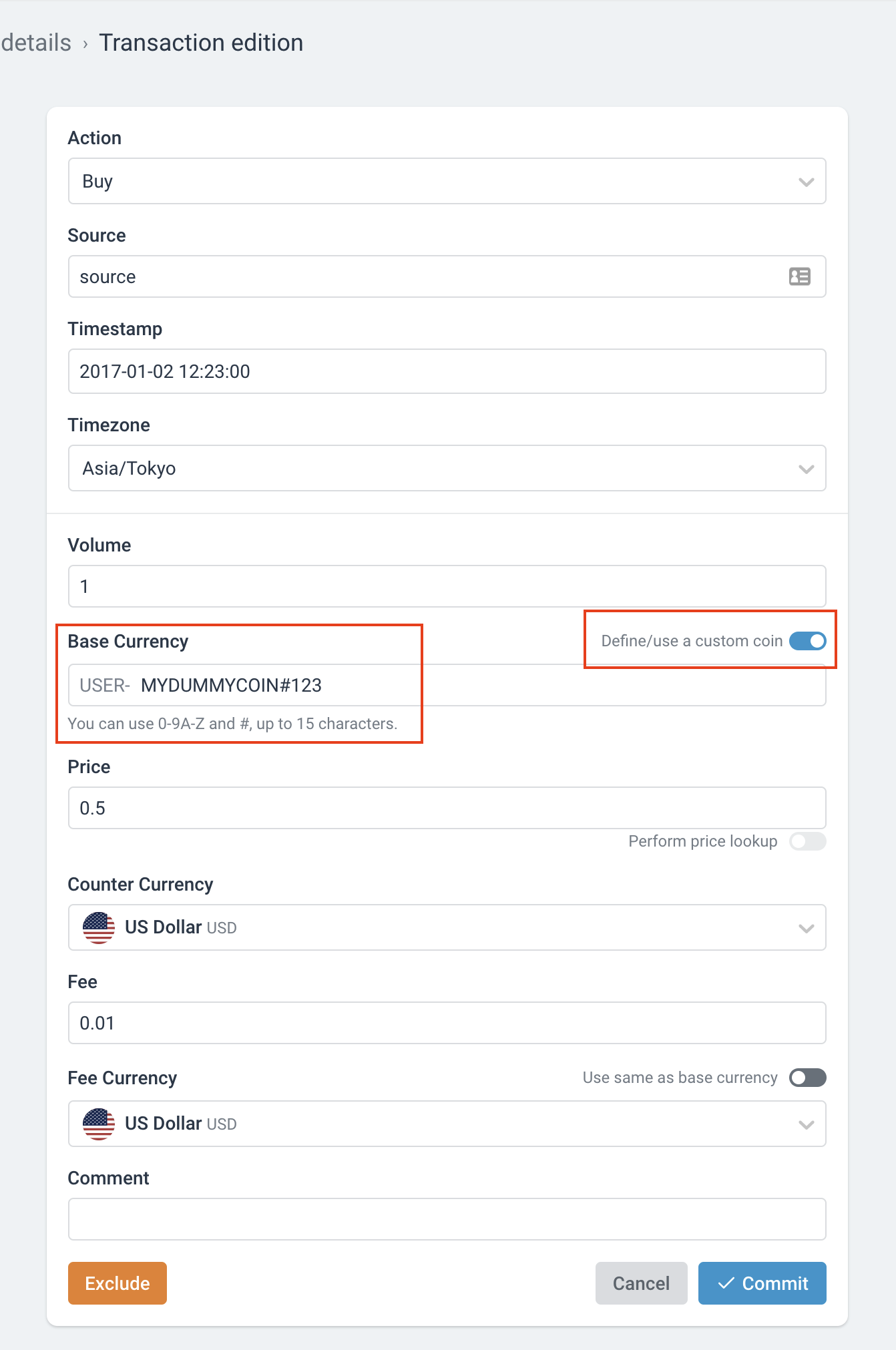Viewport: 896px width, 1350px height.
Task: Click the checkmark icon on Commit button
Action: coord(726,1283)
